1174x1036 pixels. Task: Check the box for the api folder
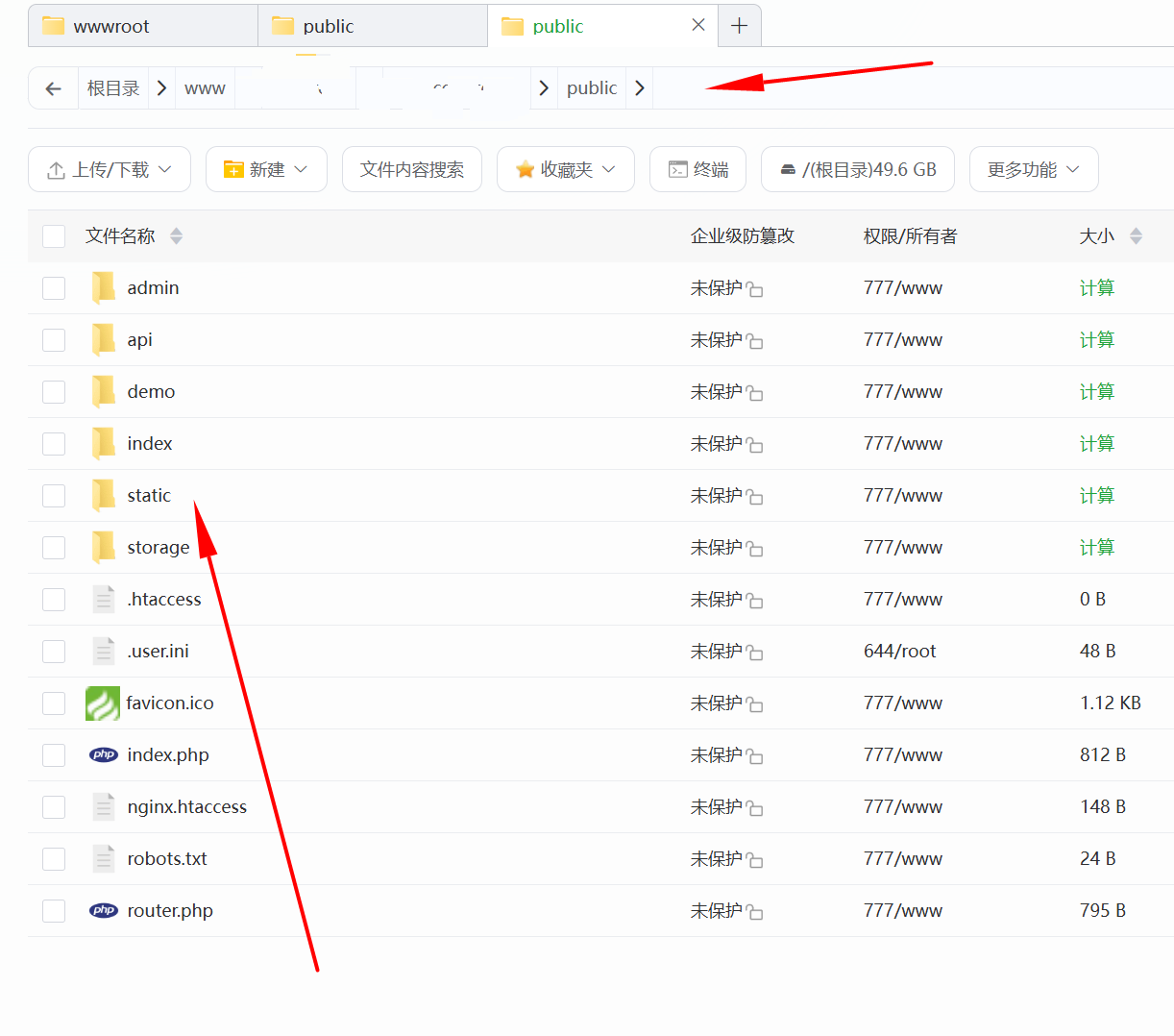coord(54,340)
